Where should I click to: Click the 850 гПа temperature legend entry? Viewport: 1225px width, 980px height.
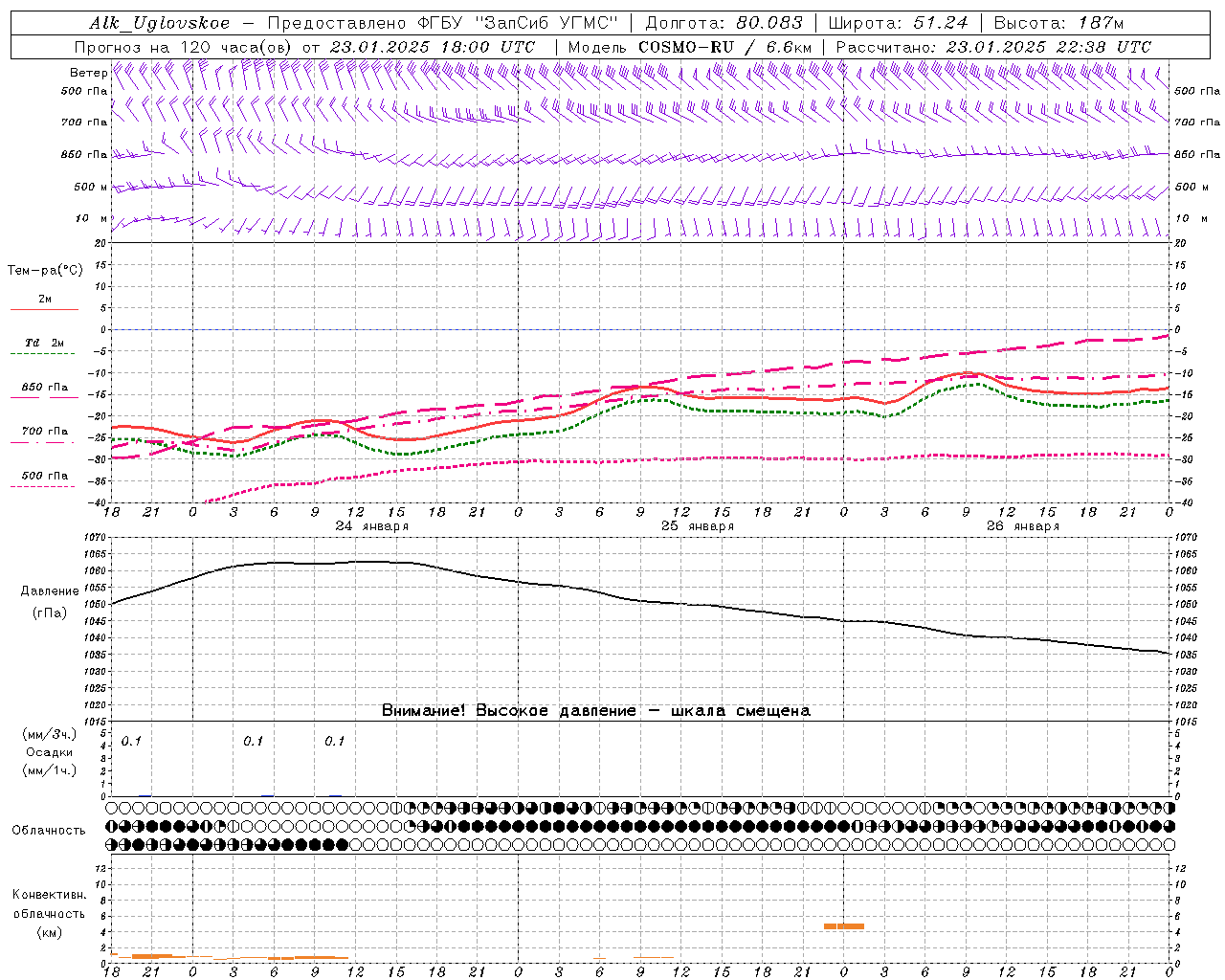(x=45, y=388)
